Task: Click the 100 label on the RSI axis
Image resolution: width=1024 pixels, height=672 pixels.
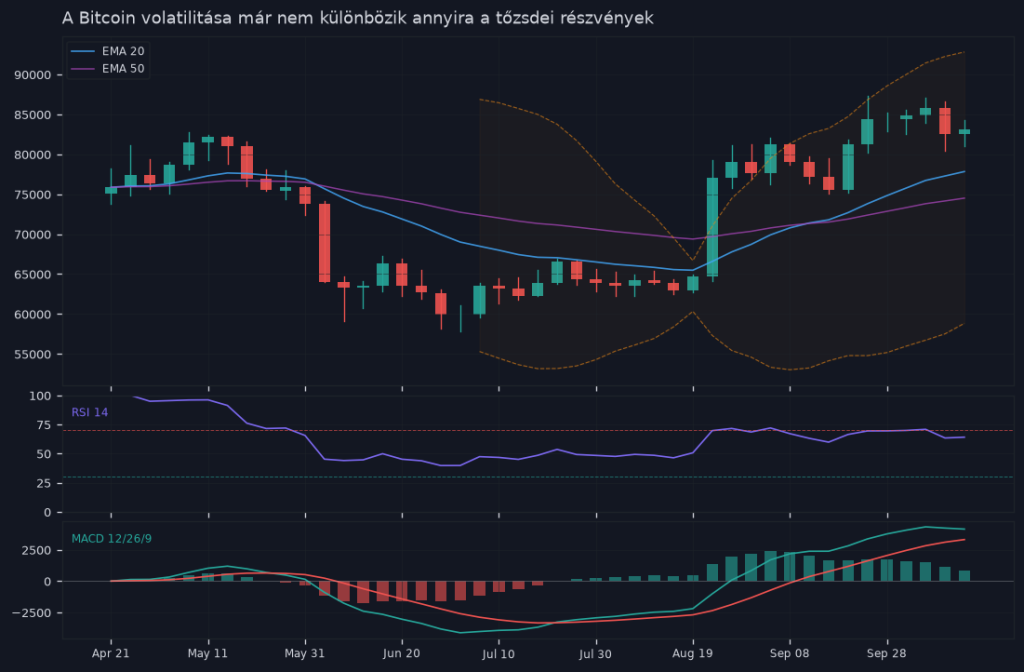Action: click(x=40, y=396)
